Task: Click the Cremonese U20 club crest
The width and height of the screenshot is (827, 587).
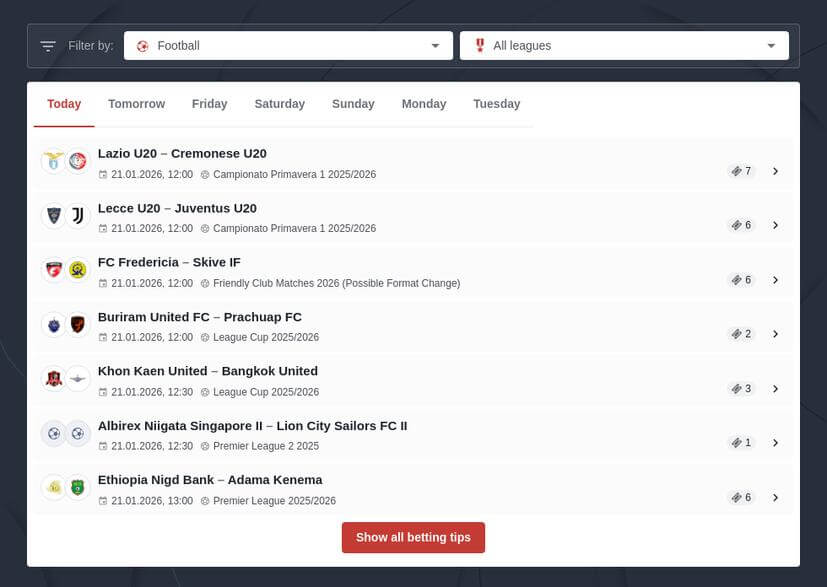Action: tap(78, 162)
